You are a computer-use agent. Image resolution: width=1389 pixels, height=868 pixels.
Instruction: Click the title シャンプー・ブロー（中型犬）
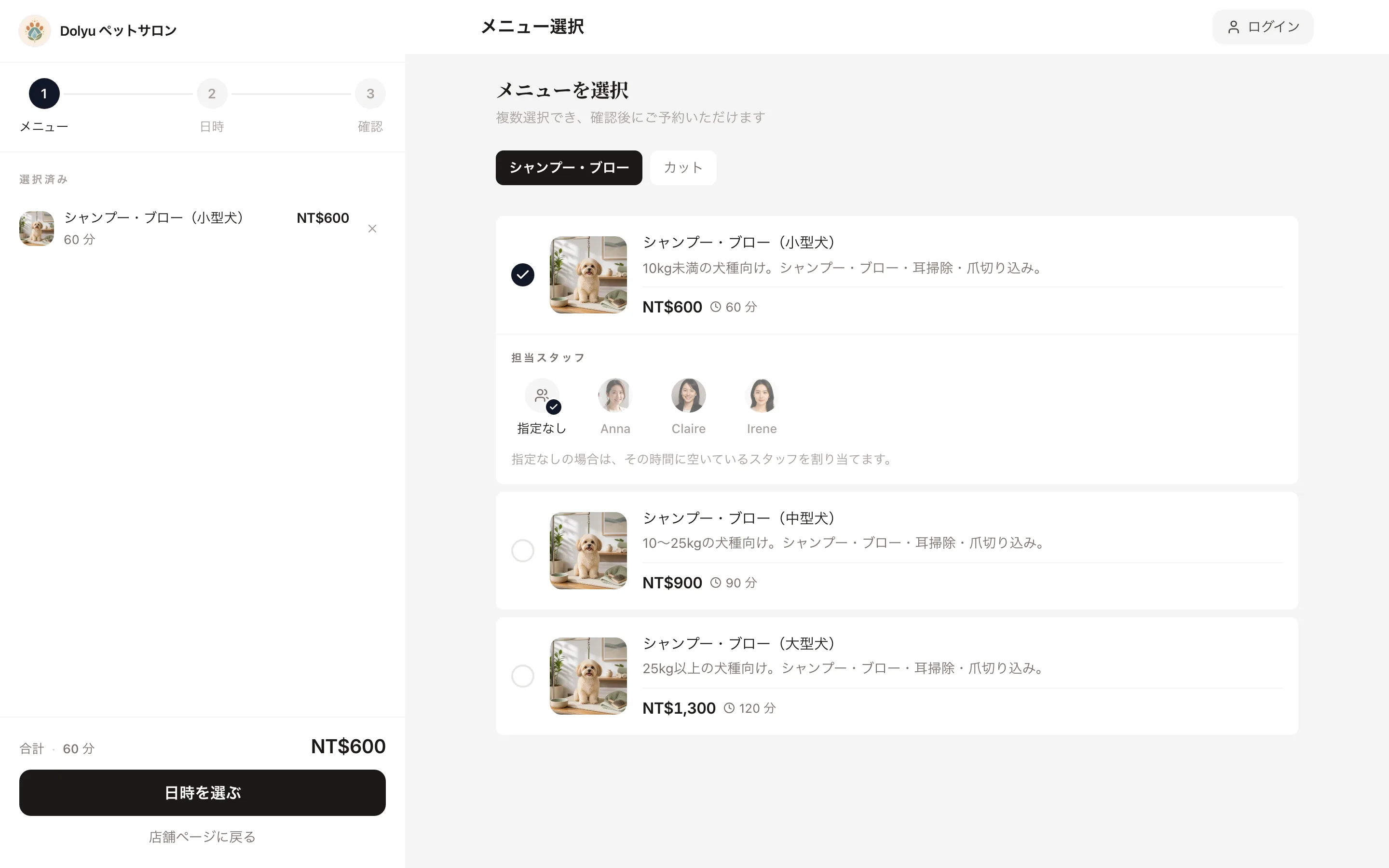point(739,518)
